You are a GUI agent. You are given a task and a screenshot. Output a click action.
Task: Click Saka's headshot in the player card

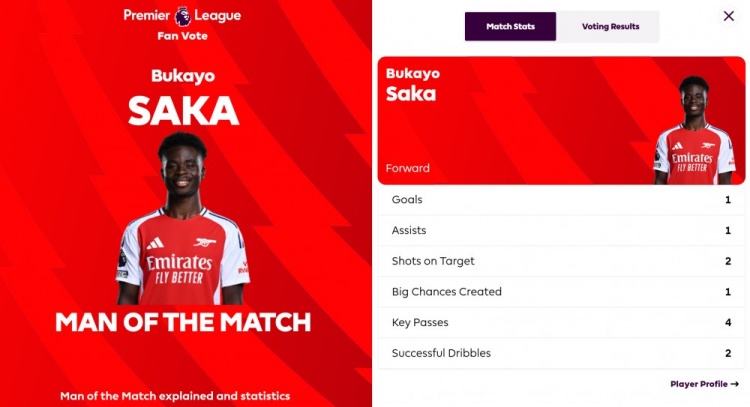[693, 130]
